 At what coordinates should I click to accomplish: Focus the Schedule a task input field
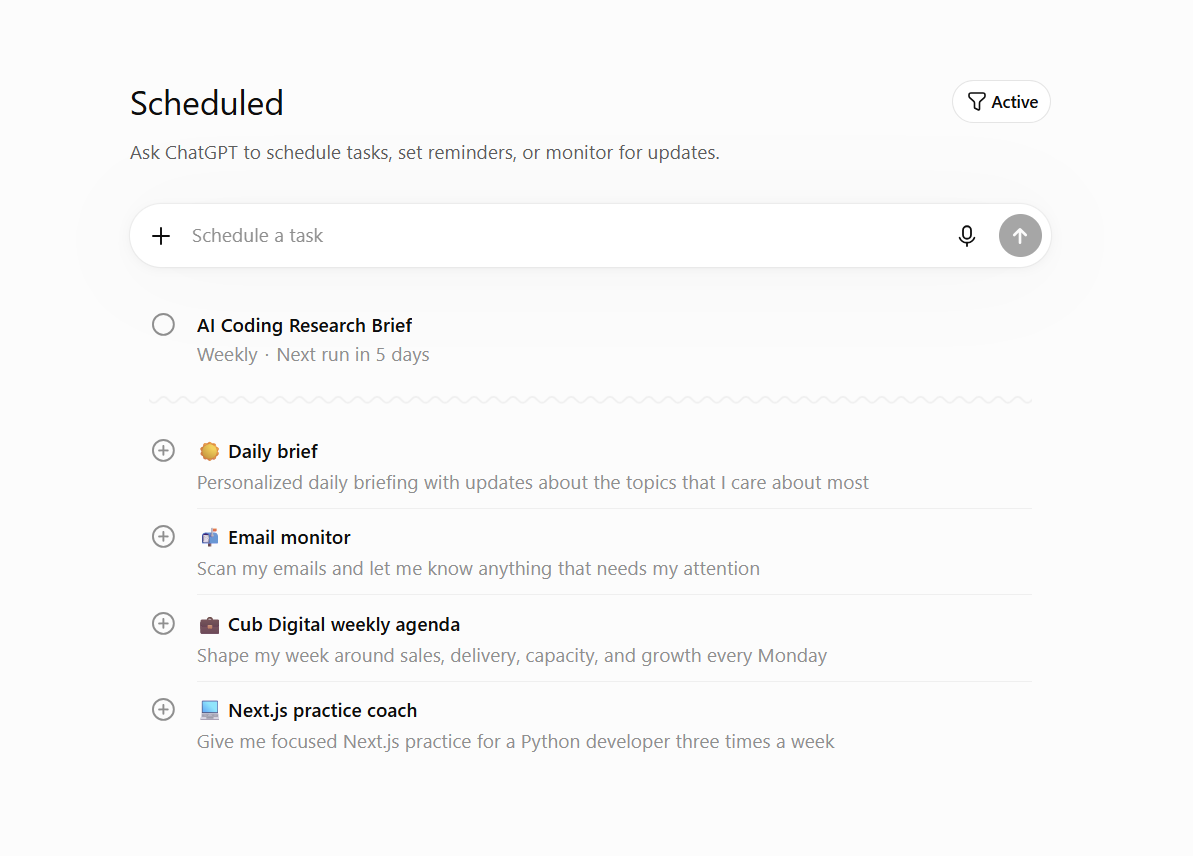563,236
